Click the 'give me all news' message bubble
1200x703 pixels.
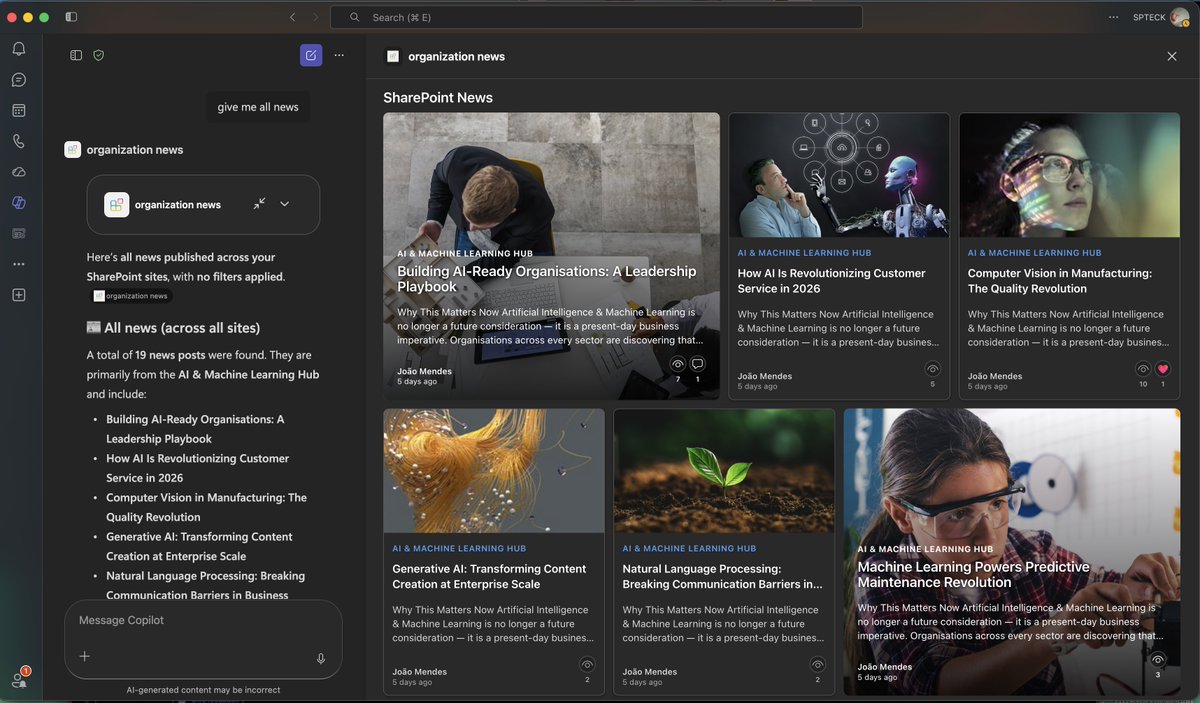pyautogui.click(x=258, y=107)
